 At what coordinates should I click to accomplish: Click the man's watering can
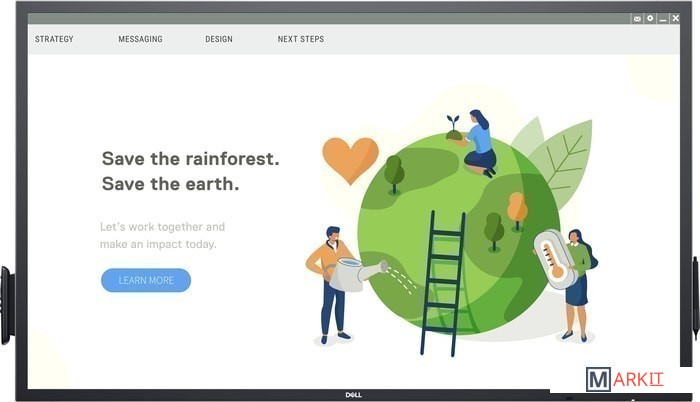point(355,273)
